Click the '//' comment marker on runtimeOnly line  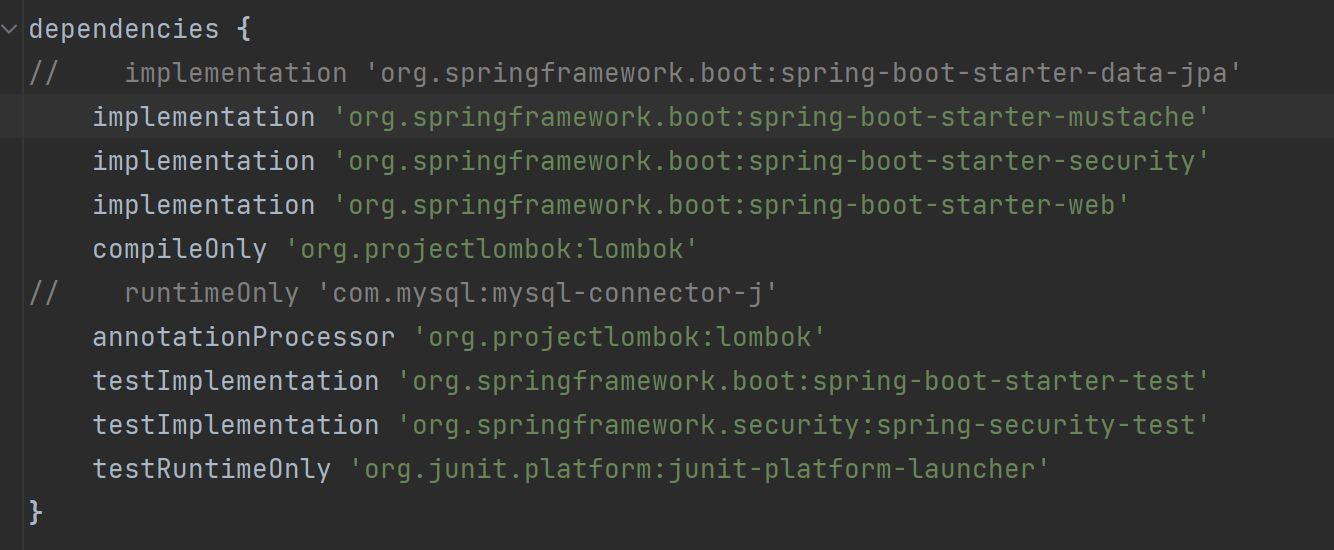tap(44, 293)
